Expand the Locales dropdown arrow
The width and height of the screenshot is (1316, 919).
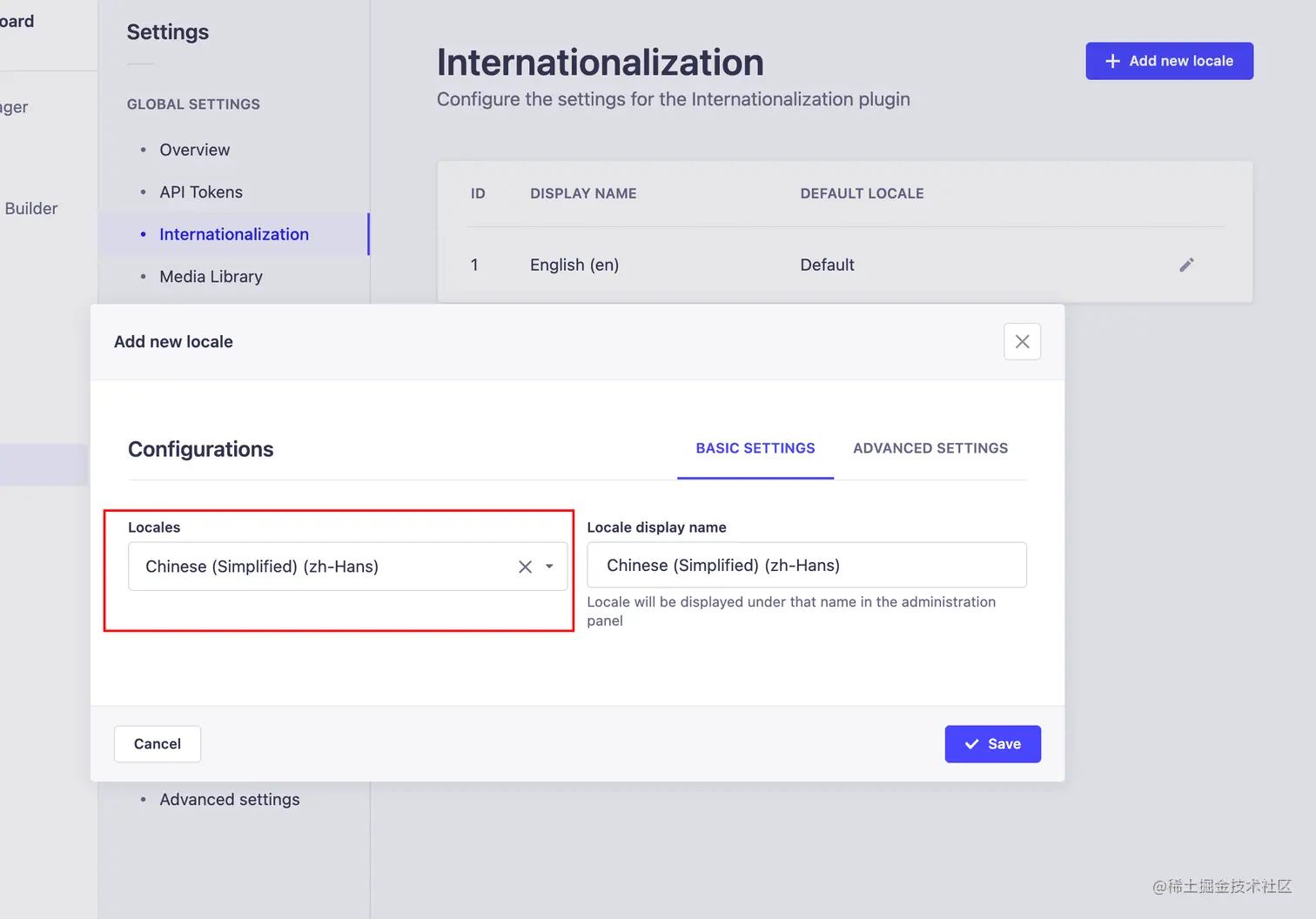(549, 567)
